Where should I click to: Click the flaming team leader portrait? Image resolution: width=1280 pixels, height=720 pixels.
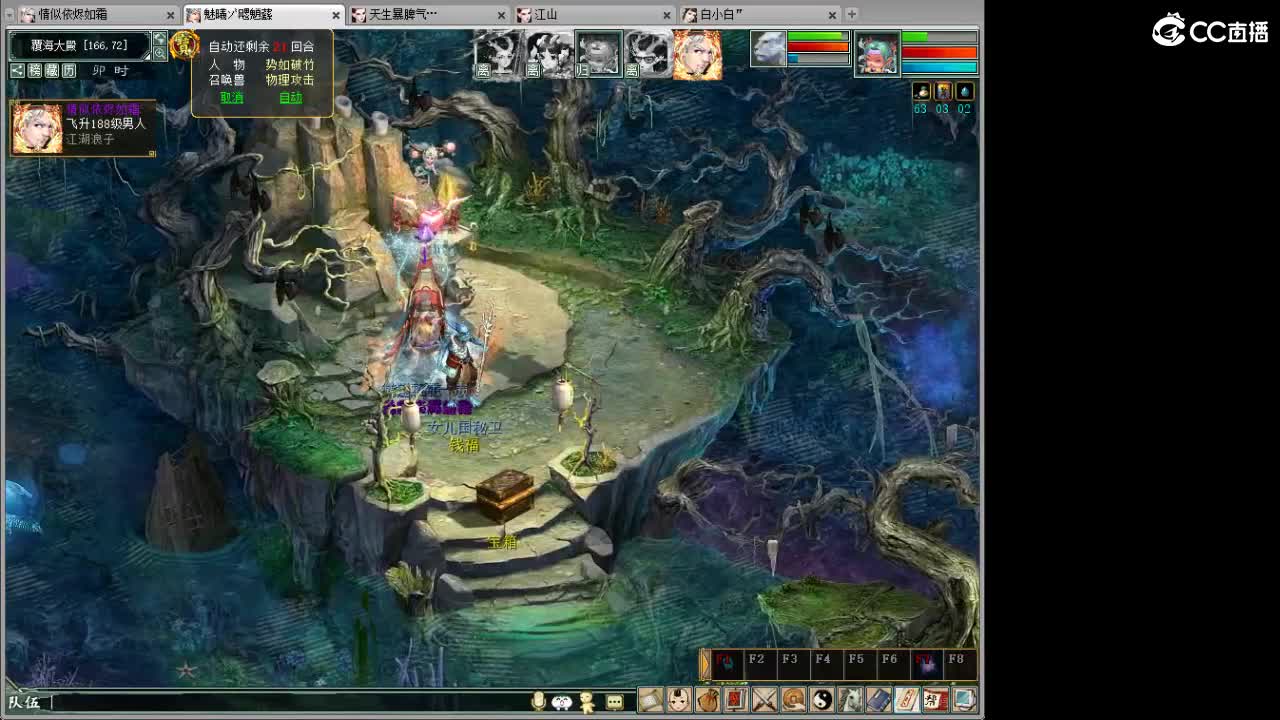698,54
